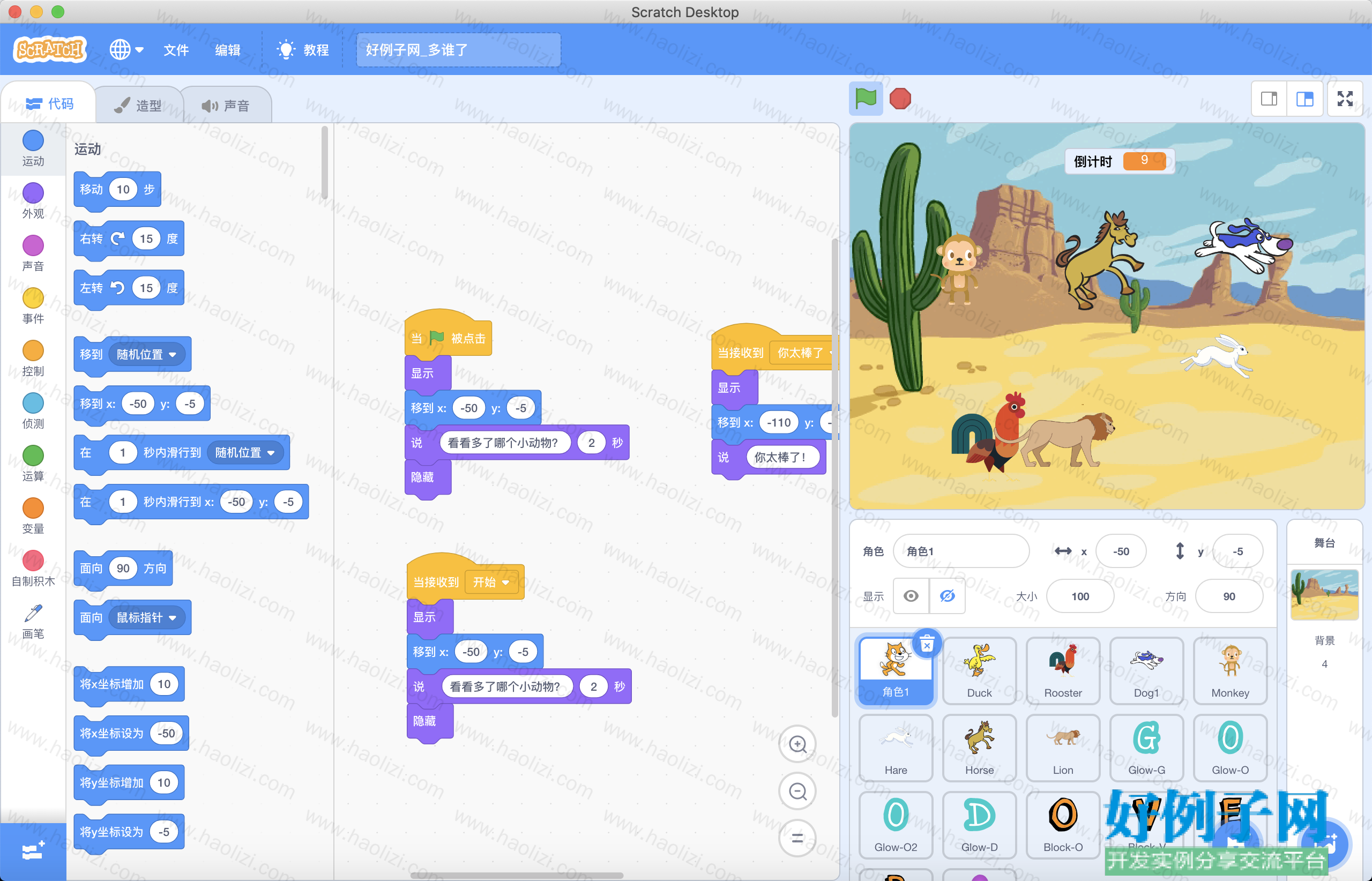Open 开始 dropdown in 当接收到 block
1372x881 pixels.
[x=491, y=582]
